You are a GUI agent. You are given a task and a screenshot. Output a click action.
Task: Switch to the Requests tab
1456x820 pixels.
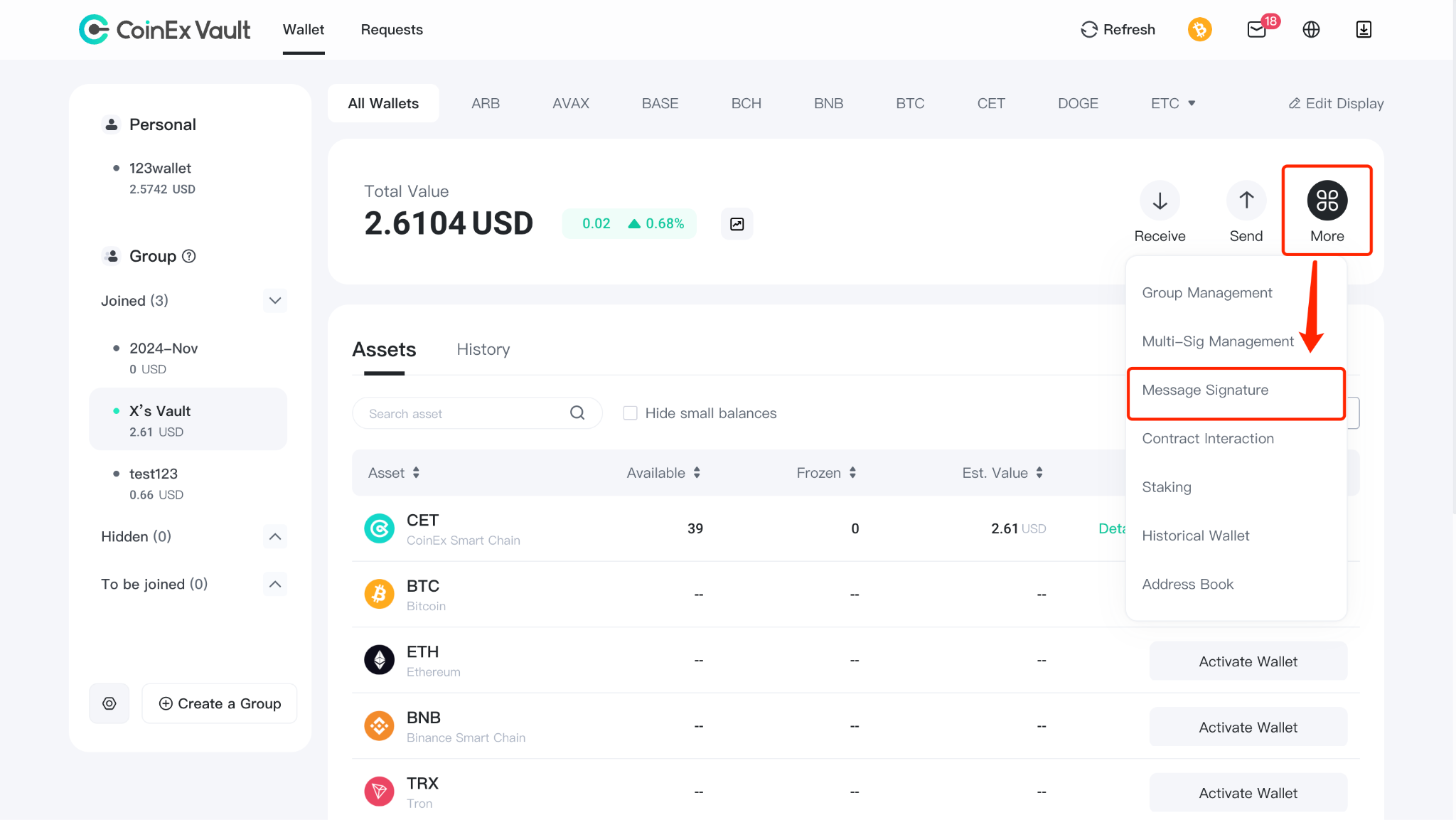point(392,30)
